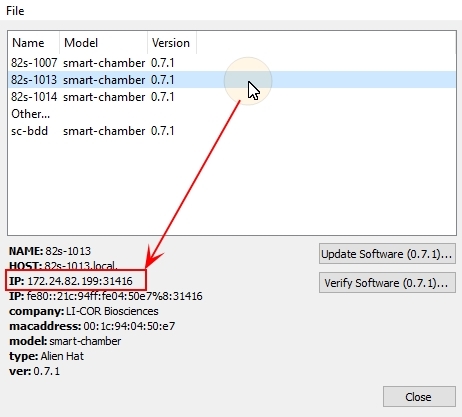Click the highlighted IP 172.24.82.199:31416 line
Screen dimensions: 462x417
pos(71,281)
